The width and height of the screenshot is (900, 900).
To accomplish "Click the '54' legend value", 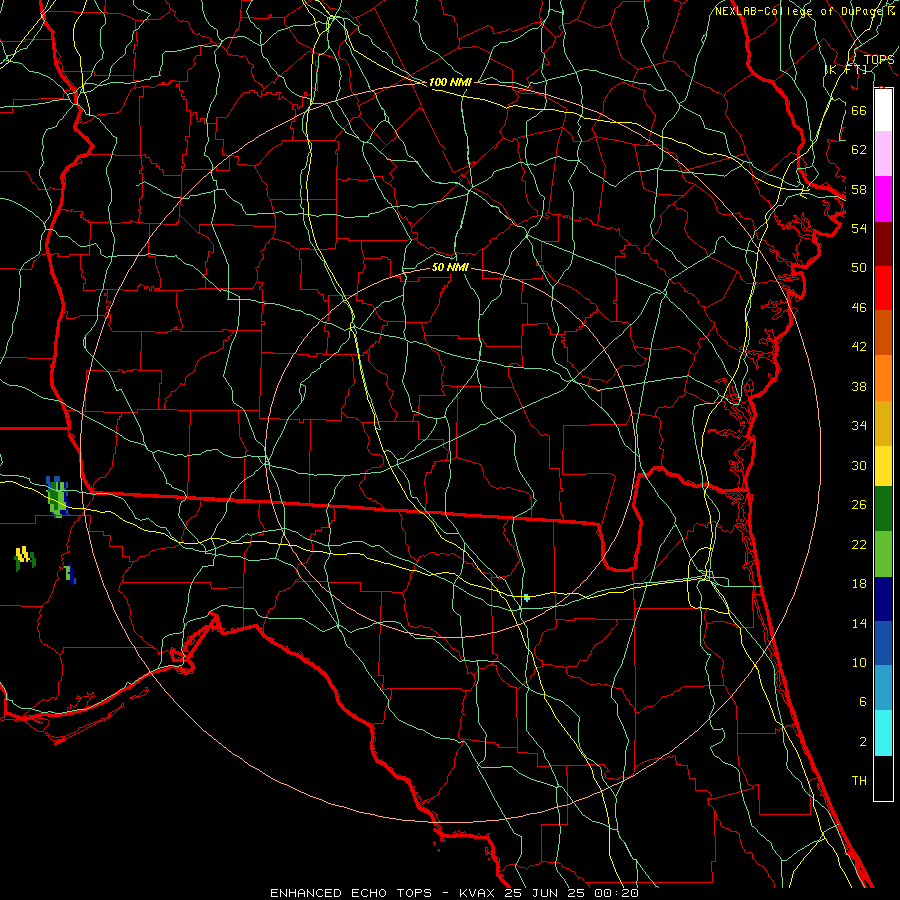I will pos(859,228).
